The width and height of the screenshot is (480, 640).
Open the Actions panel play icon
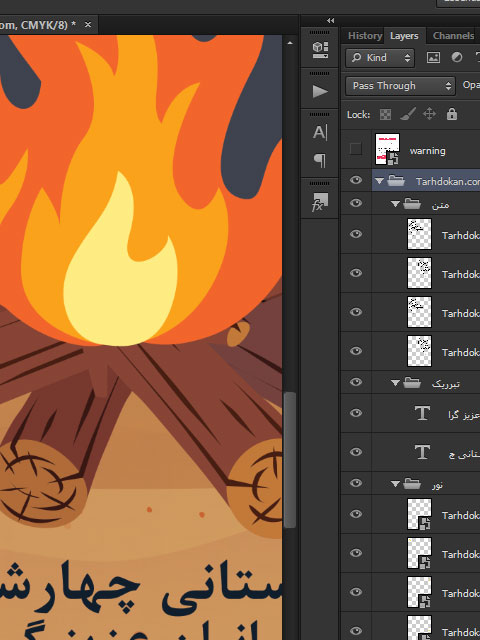tap(320, 91)
